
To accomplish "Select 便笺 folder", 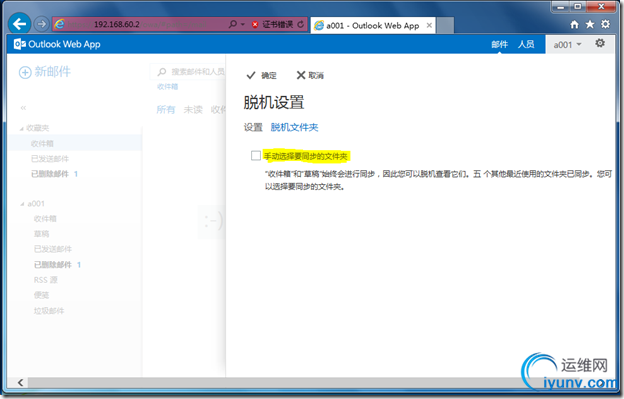I will pyautogui.click(x=41, y=295).
